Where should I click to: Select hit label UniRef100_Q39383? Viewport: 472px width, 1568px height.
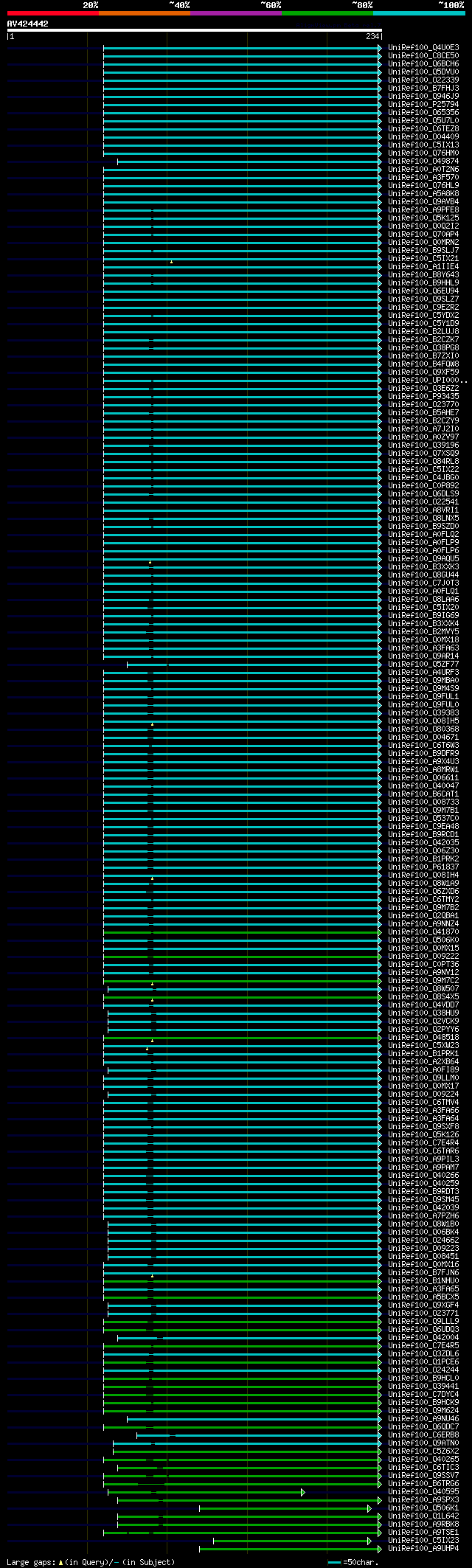tap(423, 712)
